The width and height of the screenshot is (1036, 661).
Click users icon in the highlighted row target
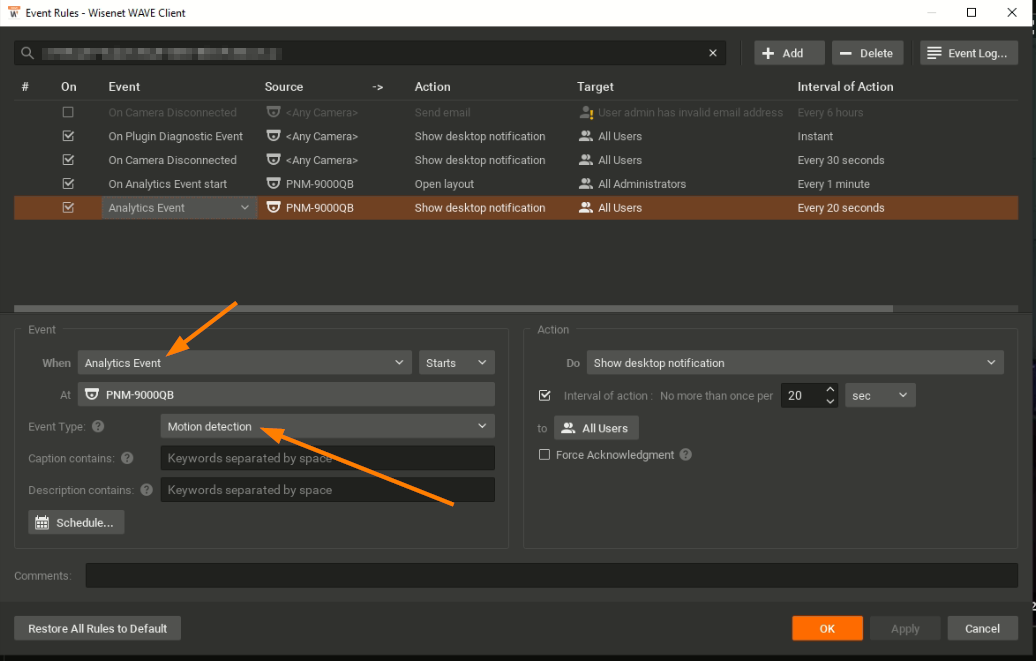coord(585,208)
